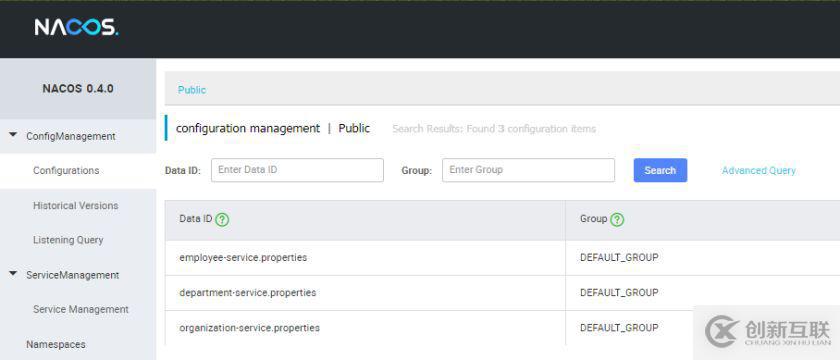Image resolution: width=840 pixels, height=360 pixels.
Task: Focus the Enter Data ID input field
Action: click(x=297, y=170)
